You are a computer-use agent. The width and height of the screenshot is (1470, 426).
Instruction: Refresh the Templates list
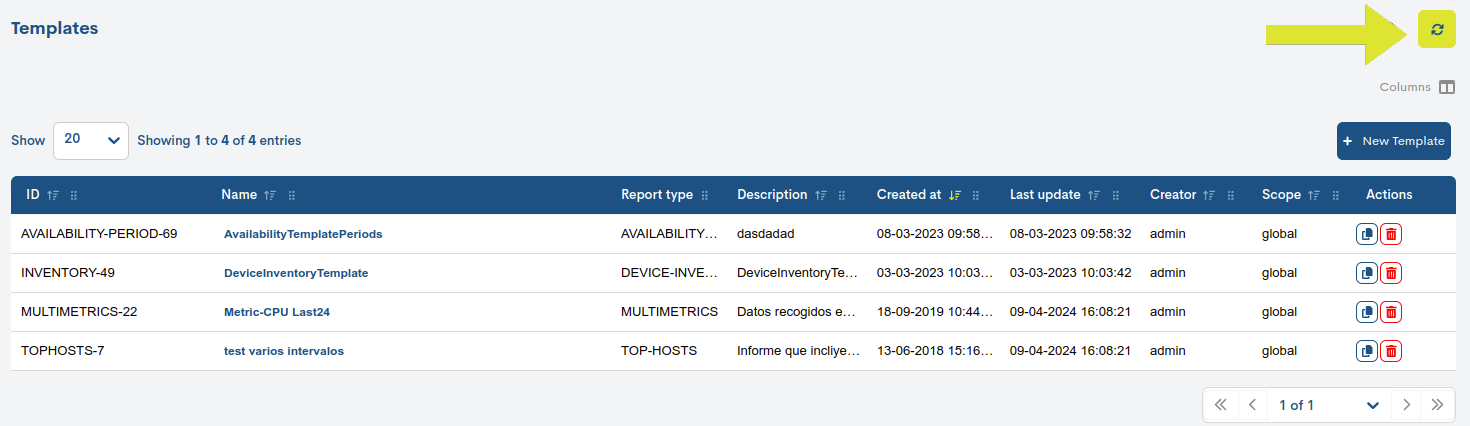1437,29
